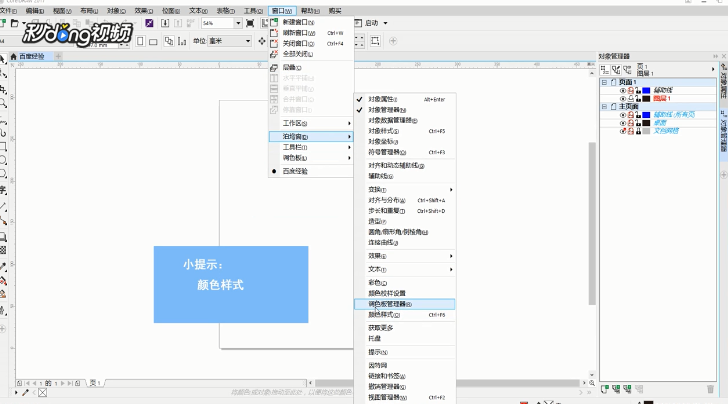Expand the 调色板 submenu in Window menu
Screen dimensions: 728x404
tap(311, 158)
